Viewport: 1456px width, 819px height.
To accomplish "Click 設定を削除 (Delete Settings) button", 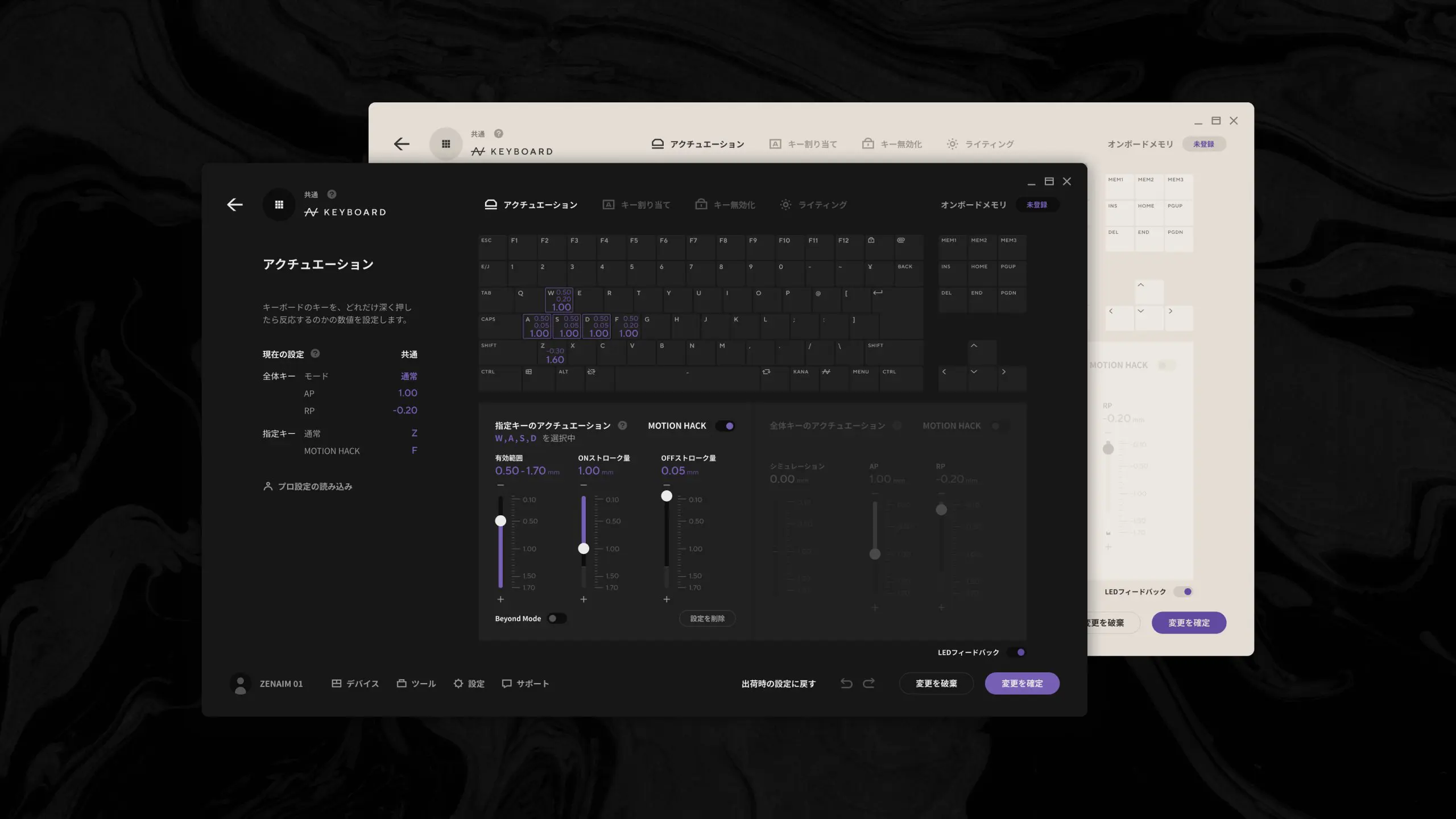I will (x=706, y=618).
